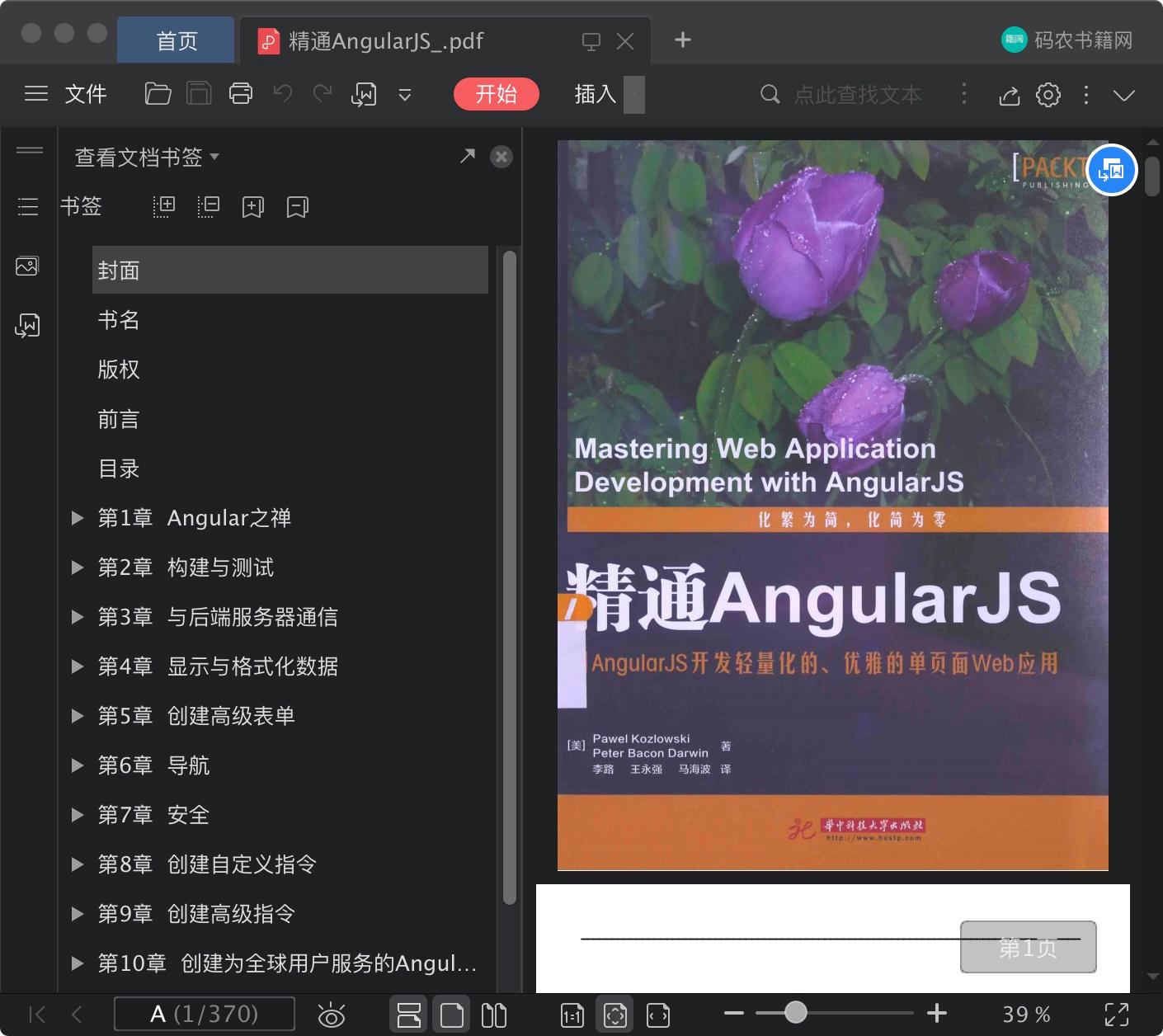Click the save disk icon
This screenshot has width=1163, height=1036.
199,94
